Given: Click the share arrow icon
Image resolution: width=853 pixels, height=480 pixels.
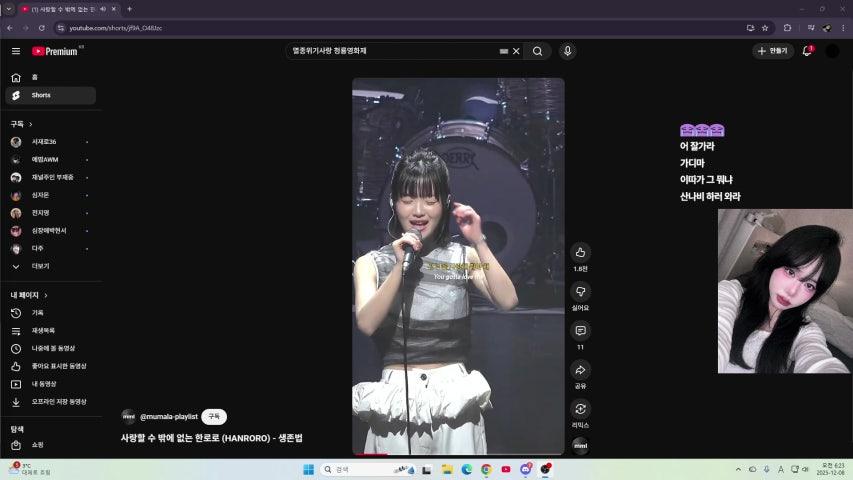Looking at the screenshot, I should (x=580, y=370).
